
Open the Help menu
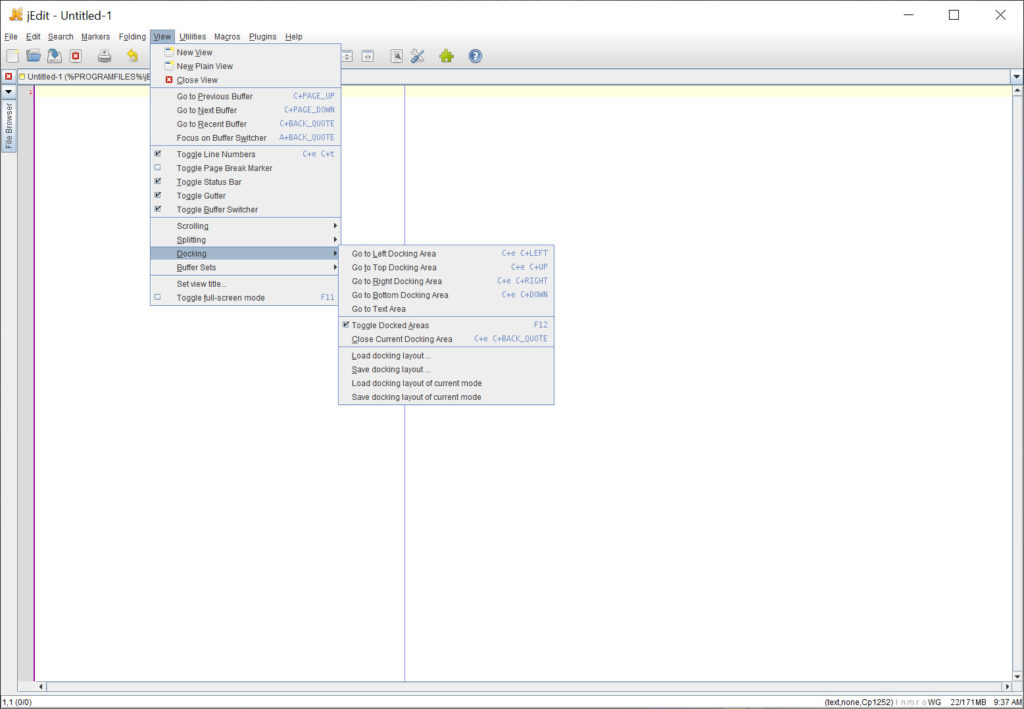pos(294,37)
